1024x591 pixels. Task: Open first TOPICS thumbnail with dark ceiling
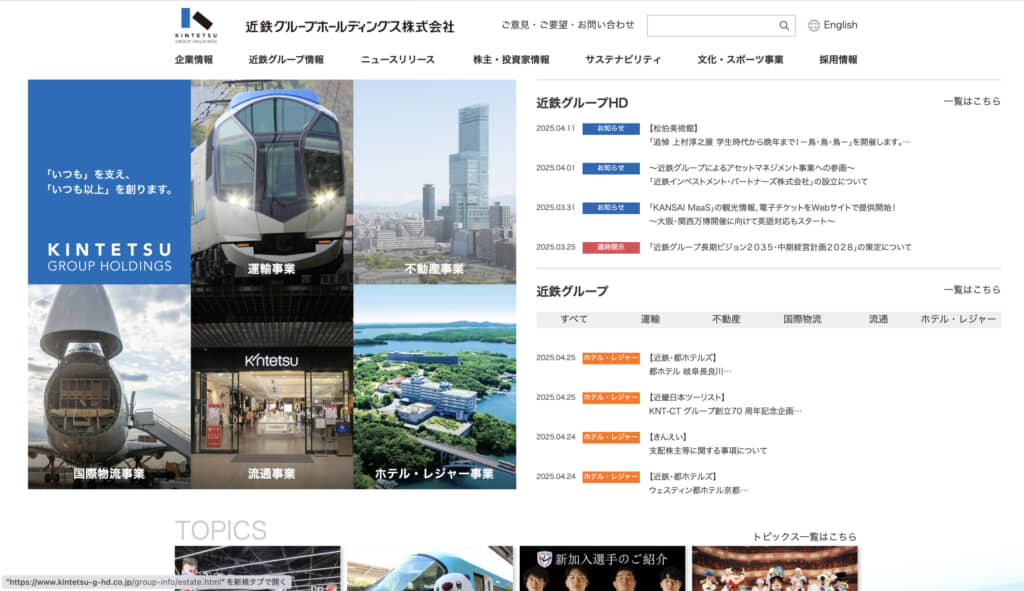point(257,569)
